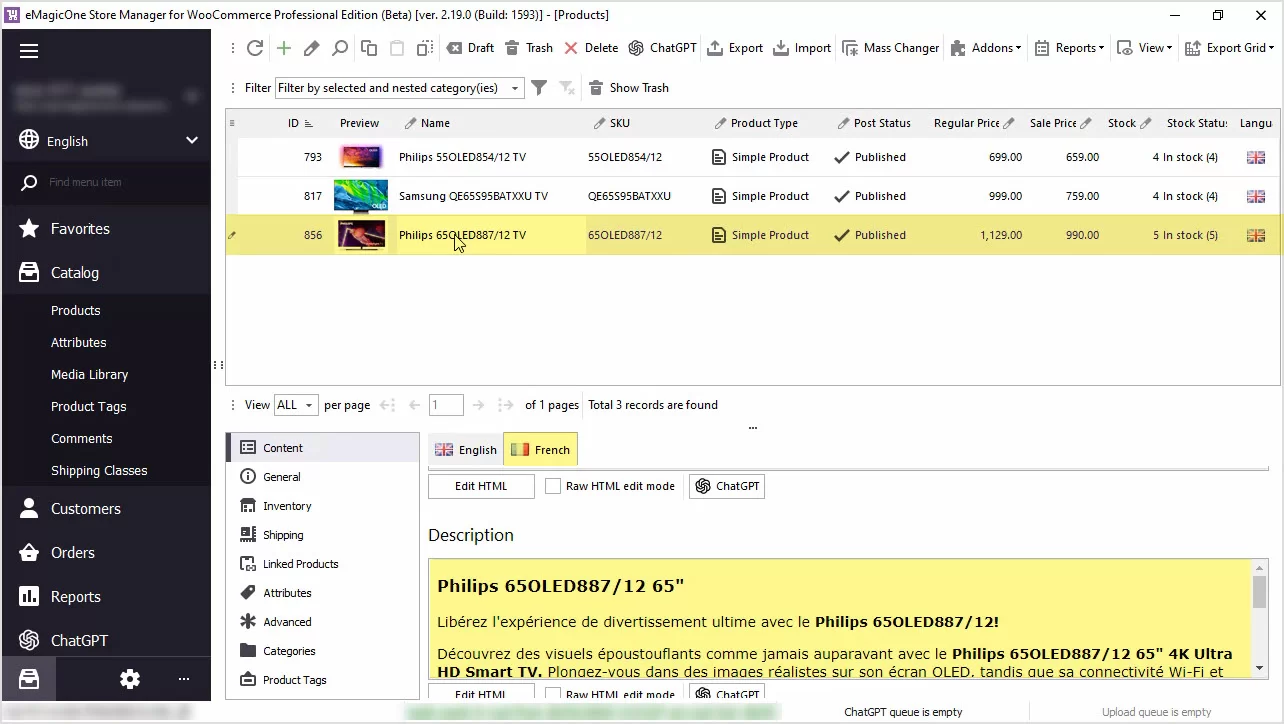Click the Mass Changer button

tap(890, 48)
